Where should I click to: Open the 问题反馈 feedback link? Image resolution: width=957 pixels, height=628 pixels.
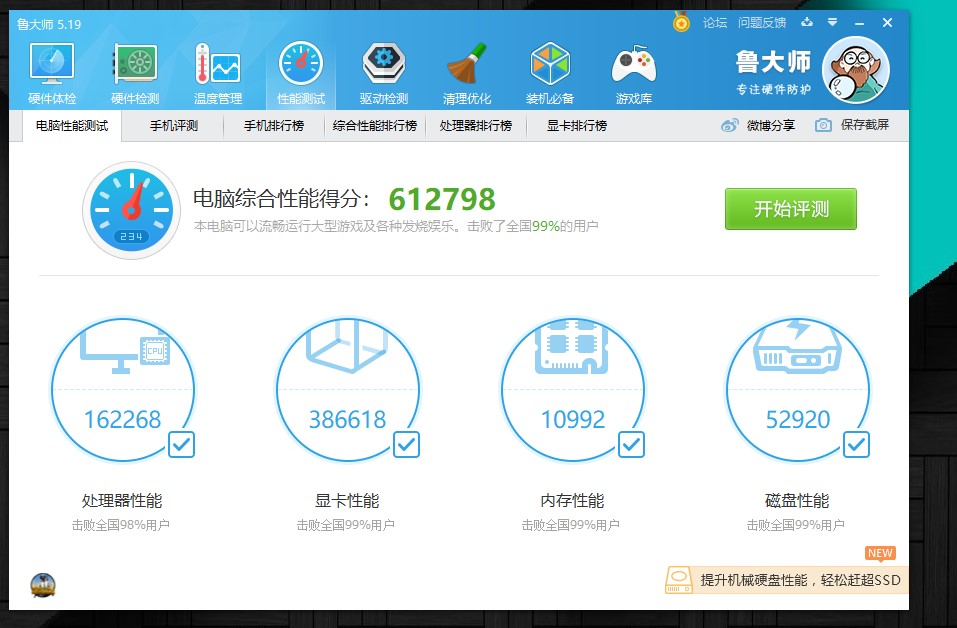[x=762, y=23]
